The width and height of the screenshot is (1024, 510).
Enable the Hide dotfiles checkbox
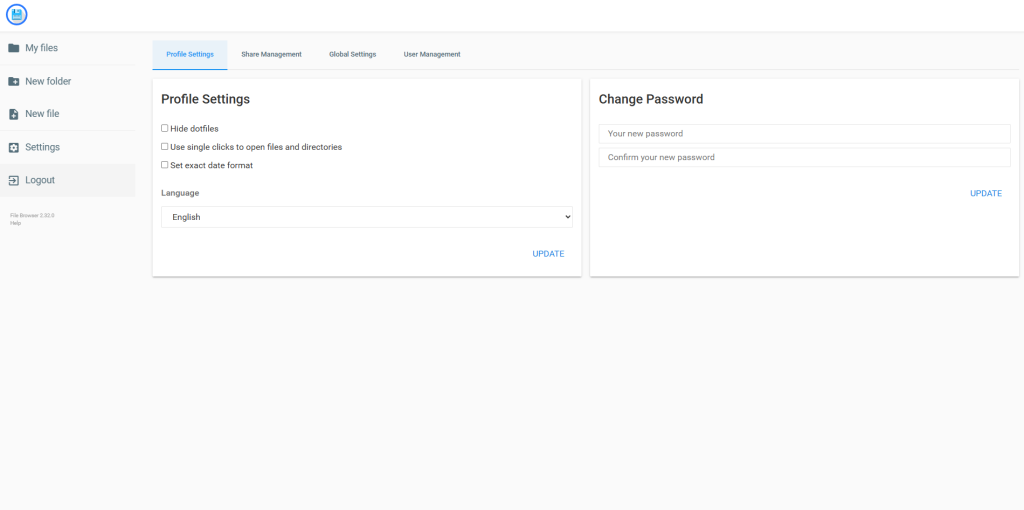tap(165, 128)
